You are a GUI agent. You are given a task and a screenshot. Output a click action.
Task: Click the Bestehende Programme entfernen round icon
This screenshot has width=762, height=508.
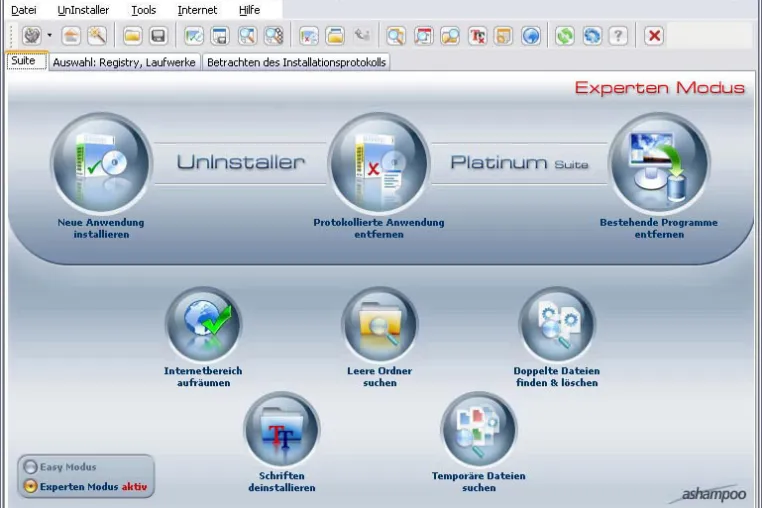(x=658, y=163)
